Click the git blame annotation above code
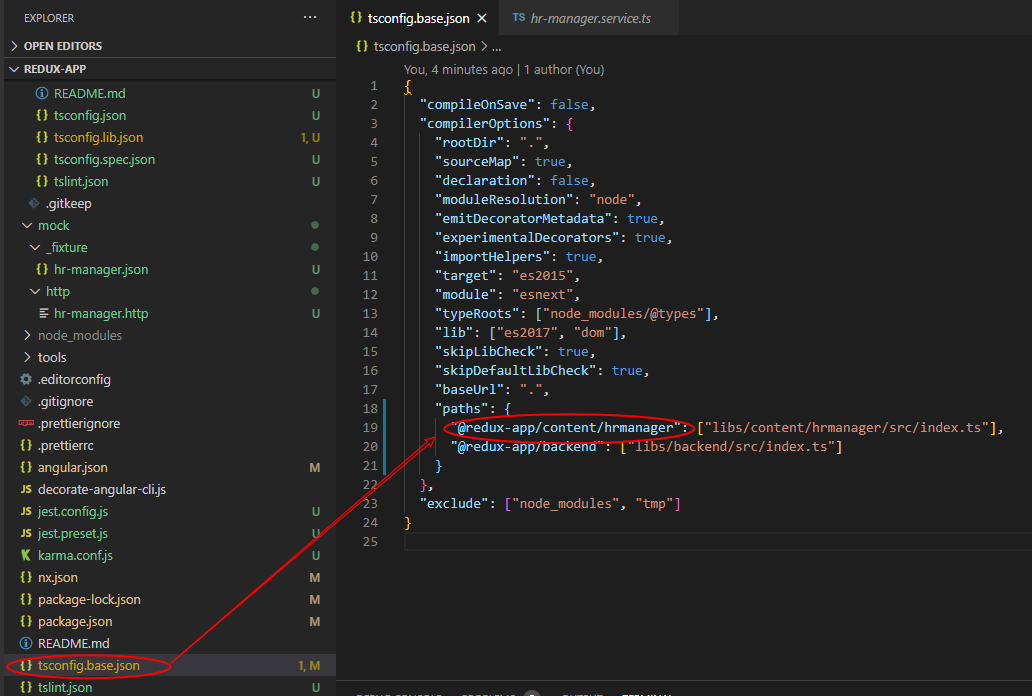1032x696 pixels. [503, 70]
